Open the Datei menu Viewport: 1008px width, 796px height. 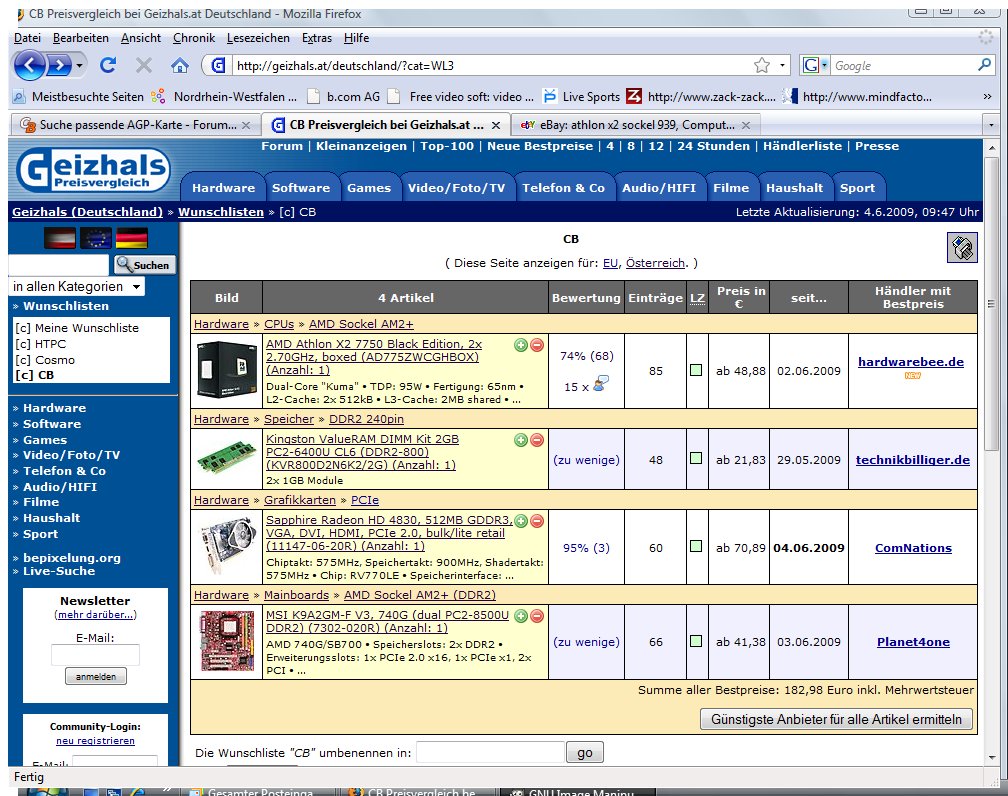[x=27, y=38]
